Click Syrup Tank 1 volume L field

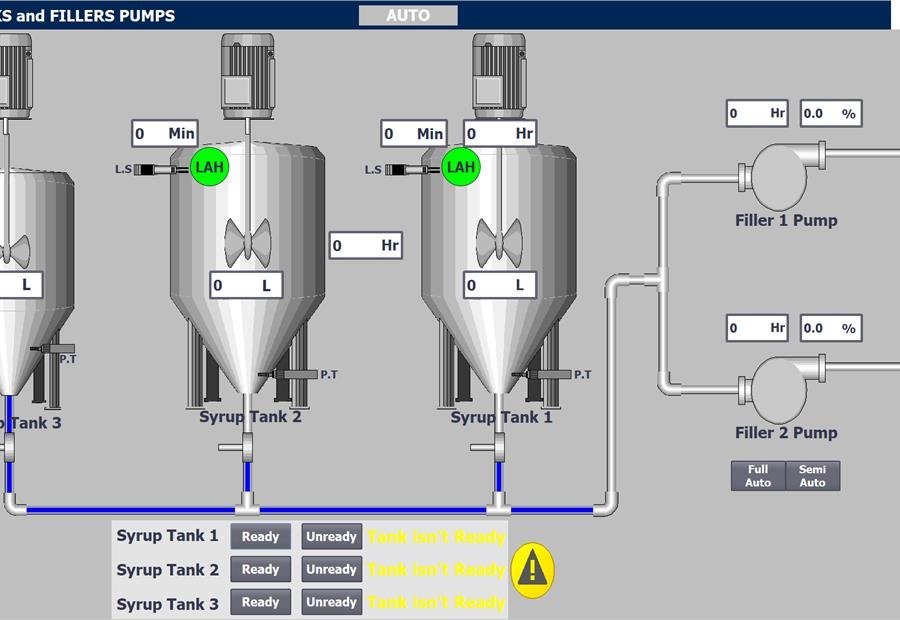[500, 285]
